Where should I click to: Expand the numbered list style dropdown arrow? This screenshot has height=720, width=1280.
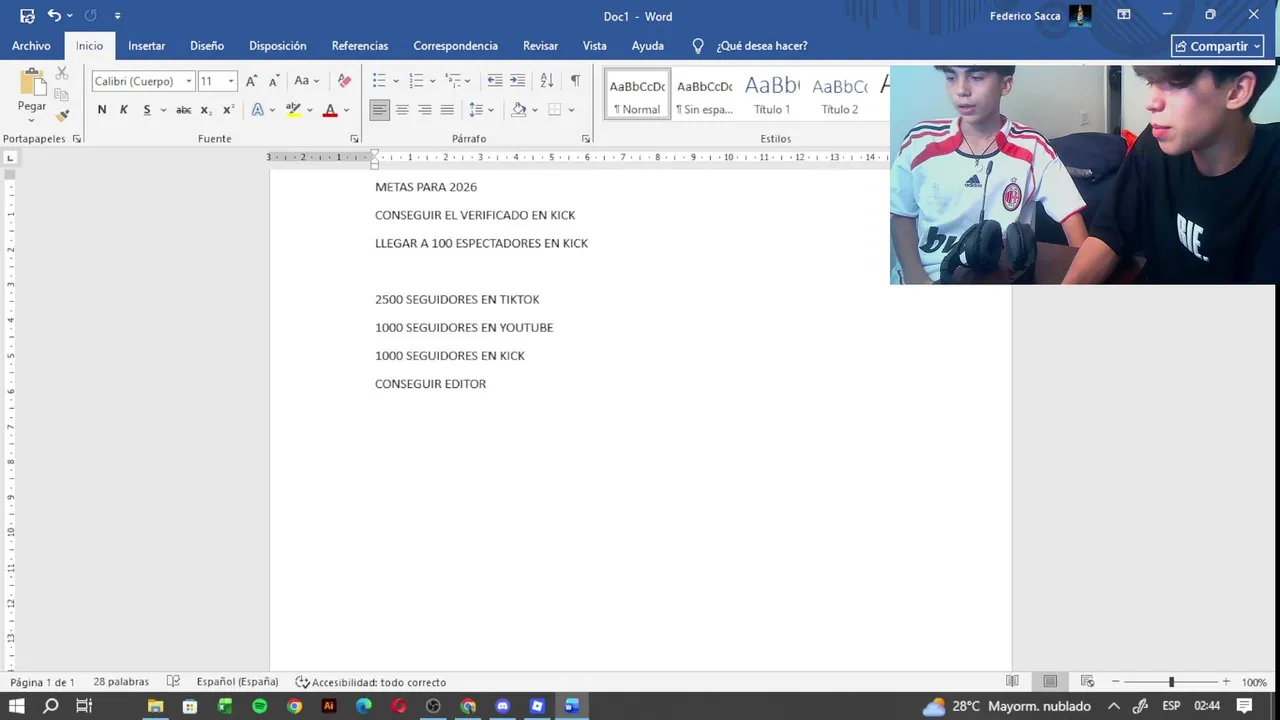click(x=432, y=81)
